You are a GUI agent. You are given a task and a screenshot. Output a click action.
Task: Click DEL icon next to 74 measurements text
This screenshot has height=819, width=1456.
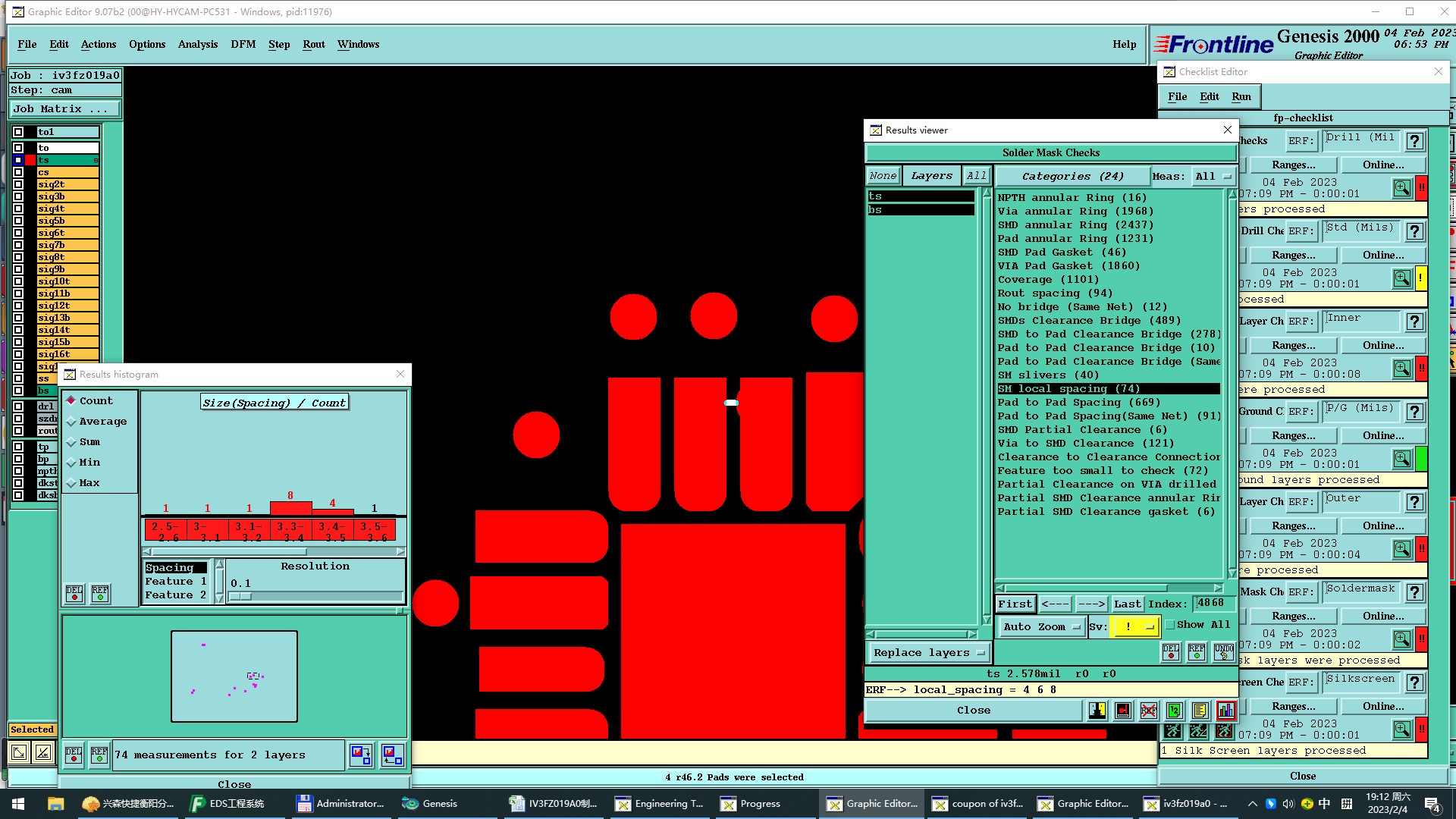click(74, 755)
